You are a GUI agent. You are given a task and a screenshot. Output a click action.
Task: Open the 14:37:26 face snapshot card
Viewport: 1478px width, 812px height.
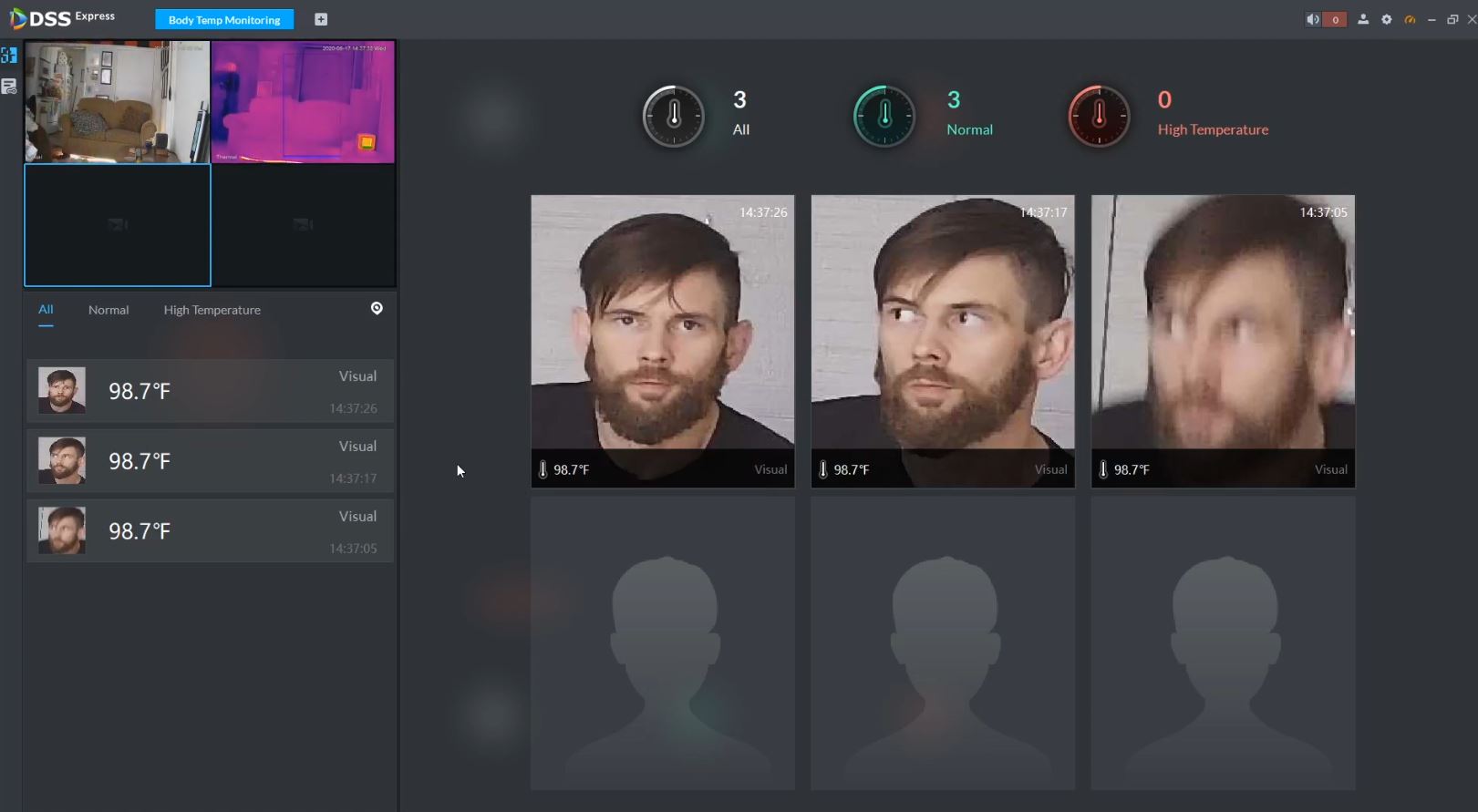[663, 341]
